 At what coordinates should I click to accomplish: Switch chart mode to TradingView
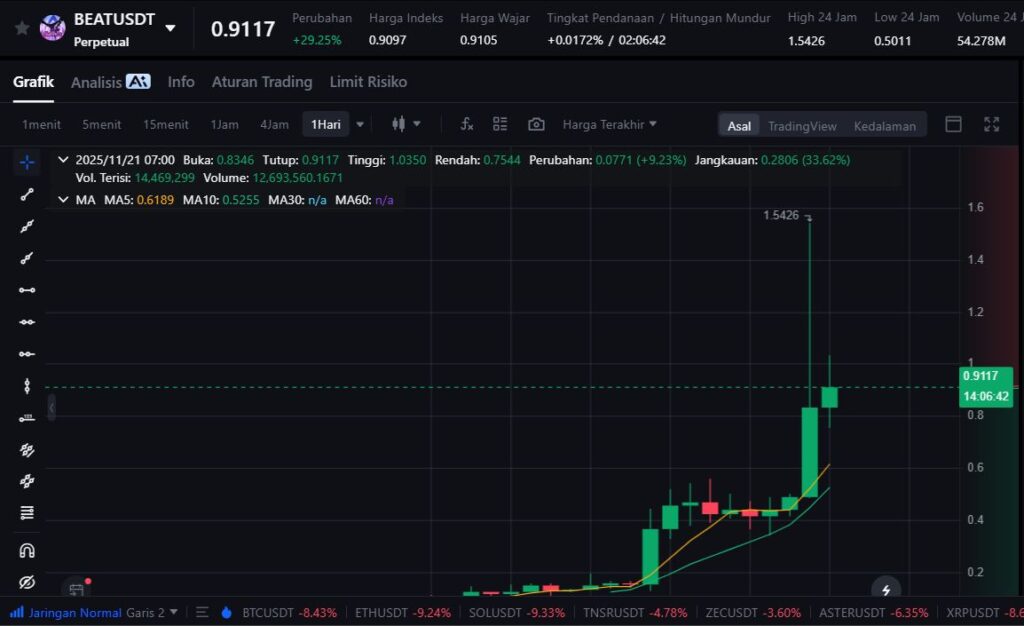[x=801, y=126]
